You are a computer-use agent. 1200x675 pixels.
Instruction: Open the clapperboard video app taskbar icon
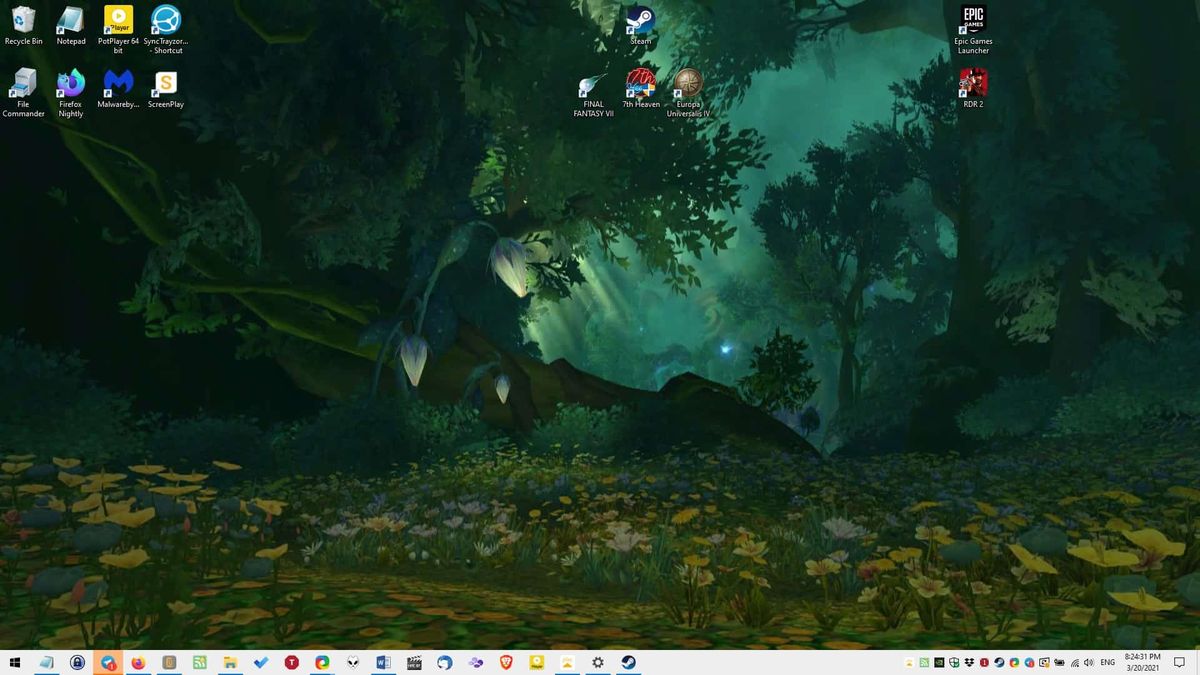pyautogui.click(x=414, y=662)
